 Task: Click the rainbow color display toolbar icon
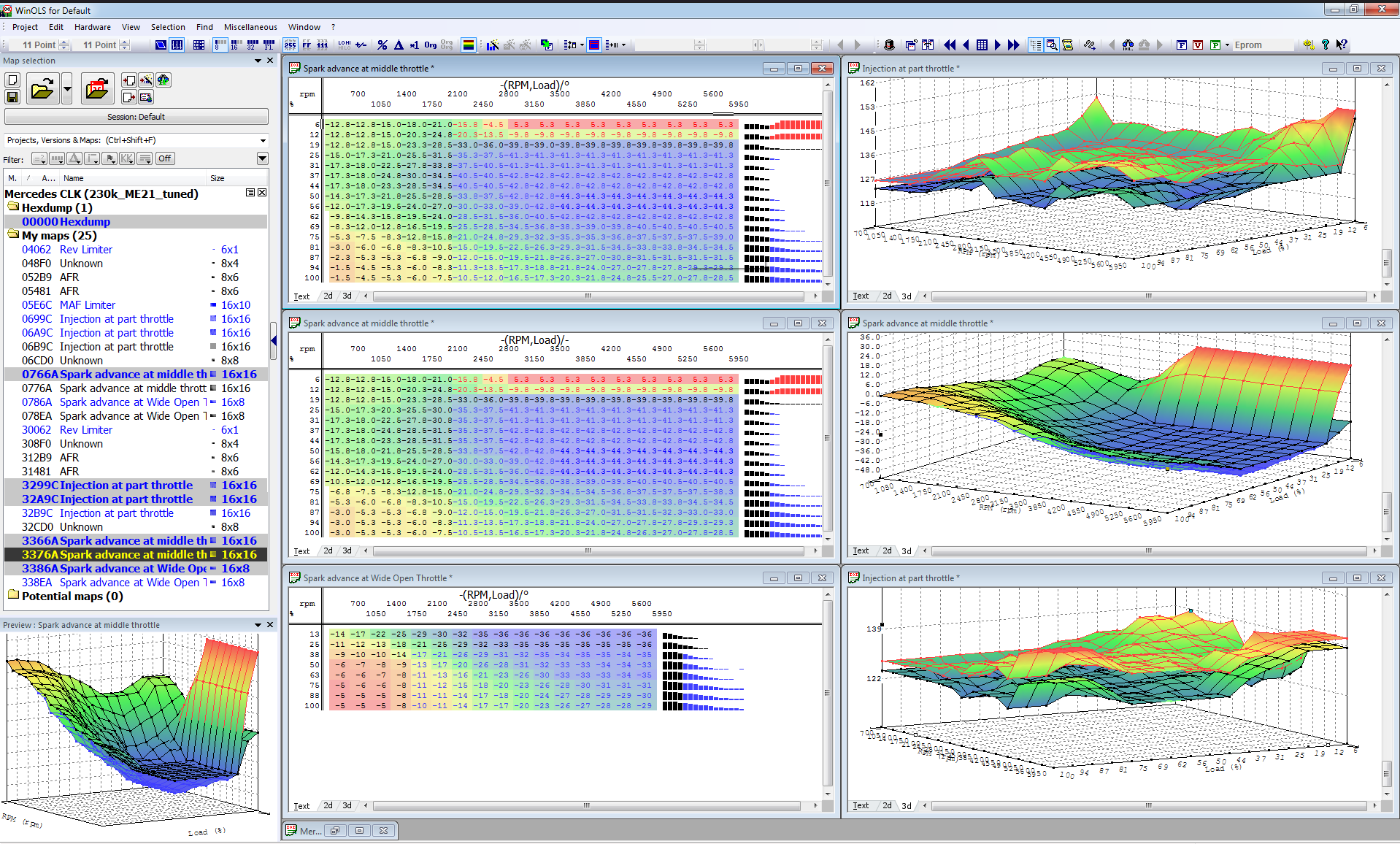click(469, 45)
